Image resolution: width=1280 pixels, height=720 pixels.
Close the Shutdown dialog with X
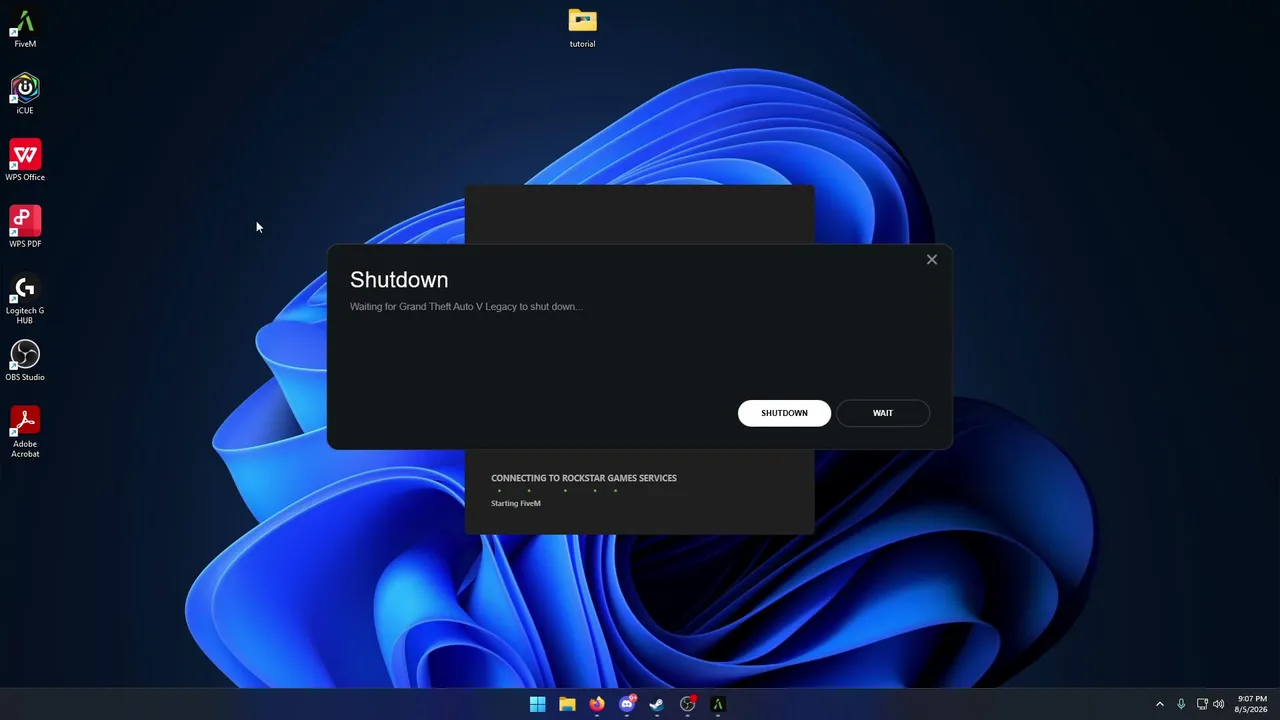click(932, 260)
